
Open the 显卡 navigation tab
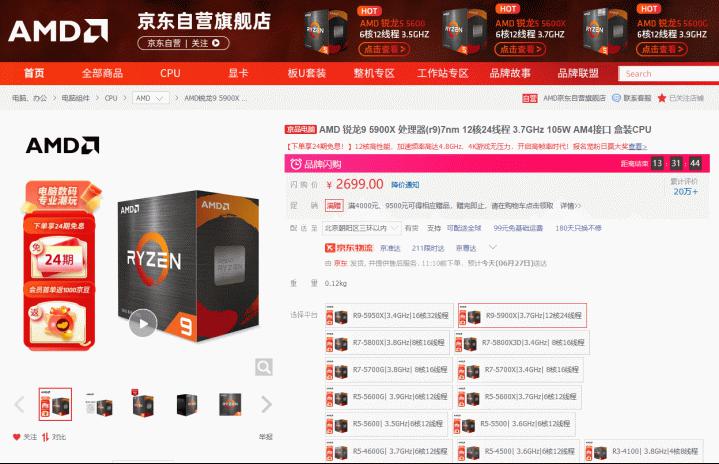tap(238, 73)
